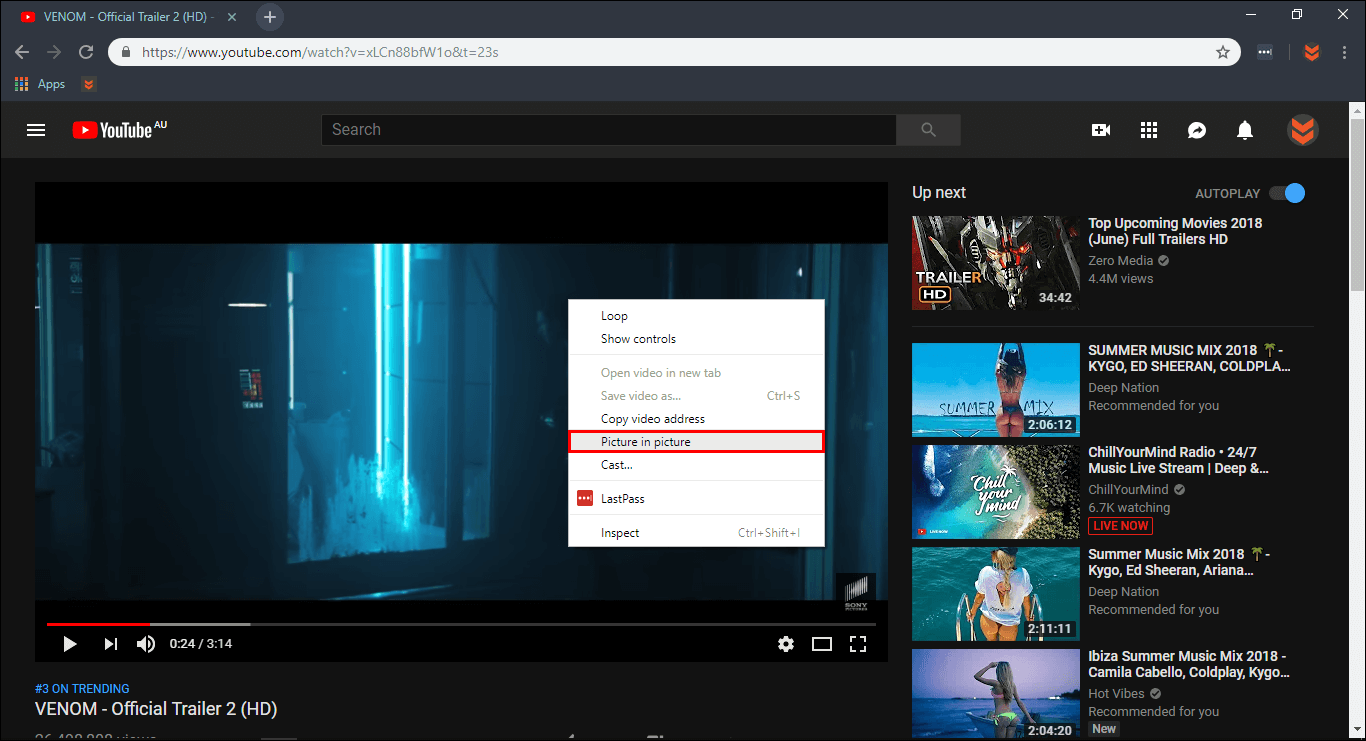Click the VENOM - Official Trailer 2 title
Screen dimensions: 1366x741
click(x=156, y=709)
